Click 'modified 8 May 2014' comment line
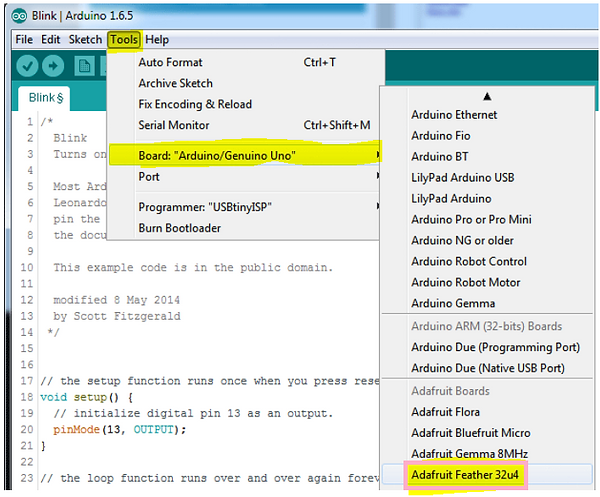 116,300
